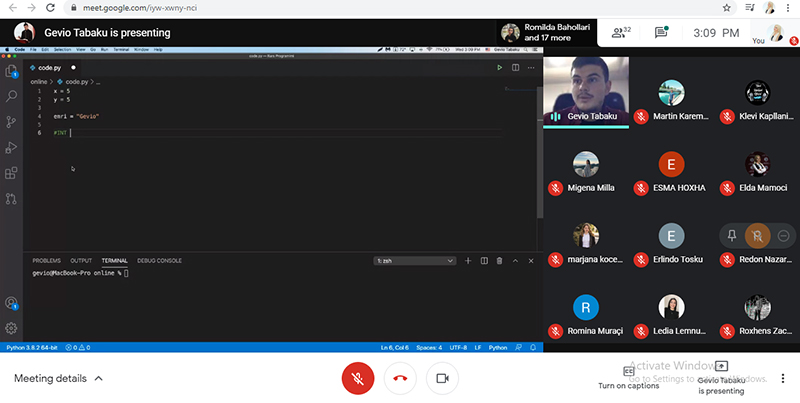The width and height of the screenshot is (800, 403).
Task: Turn on captions
Action: [x=629, y=377]
